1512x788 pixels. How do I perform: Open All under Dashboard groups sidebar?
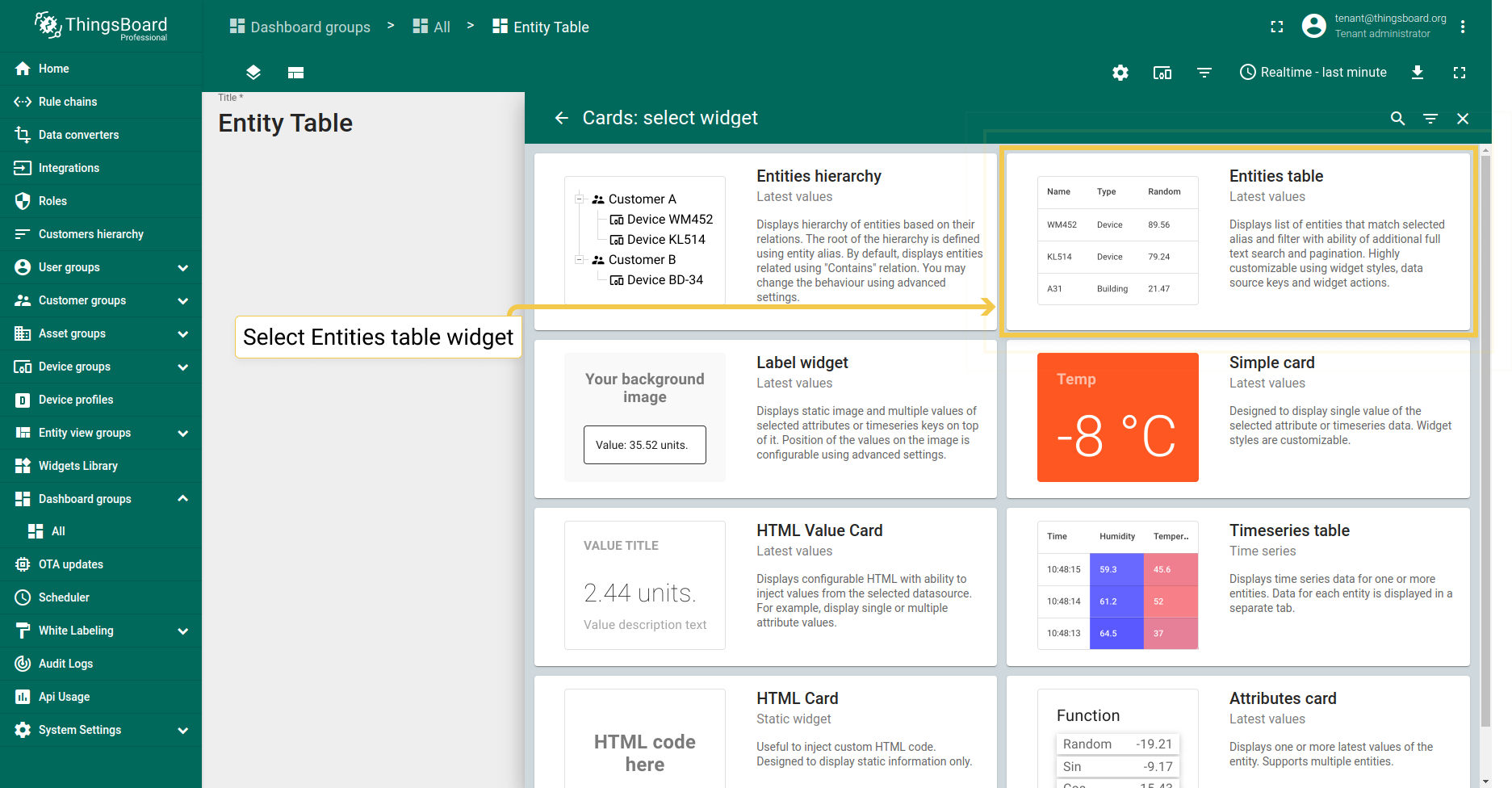coord(101,531)
